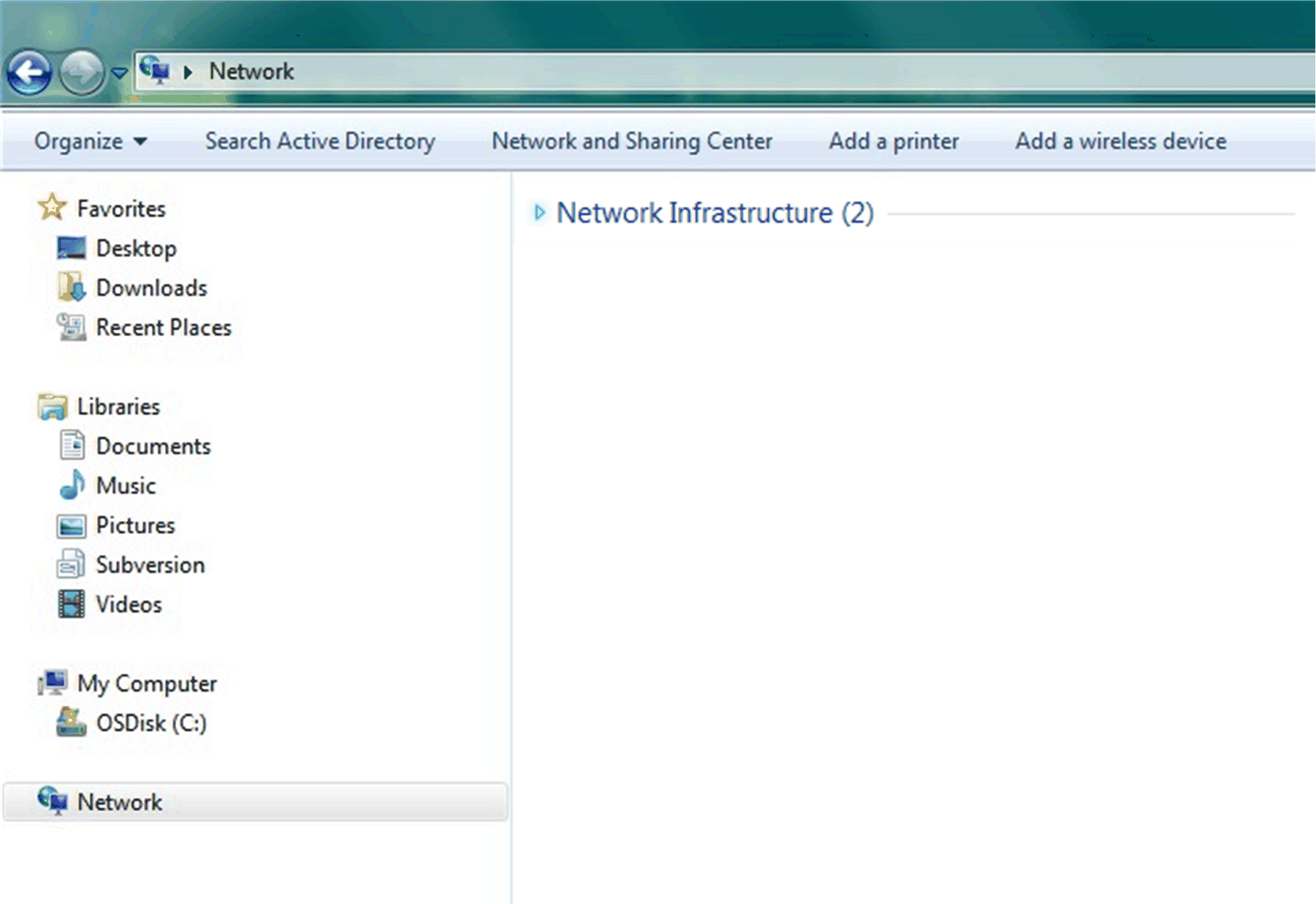Open the Subversion library
The image size is (1316, 904).
tap(150, 565)
